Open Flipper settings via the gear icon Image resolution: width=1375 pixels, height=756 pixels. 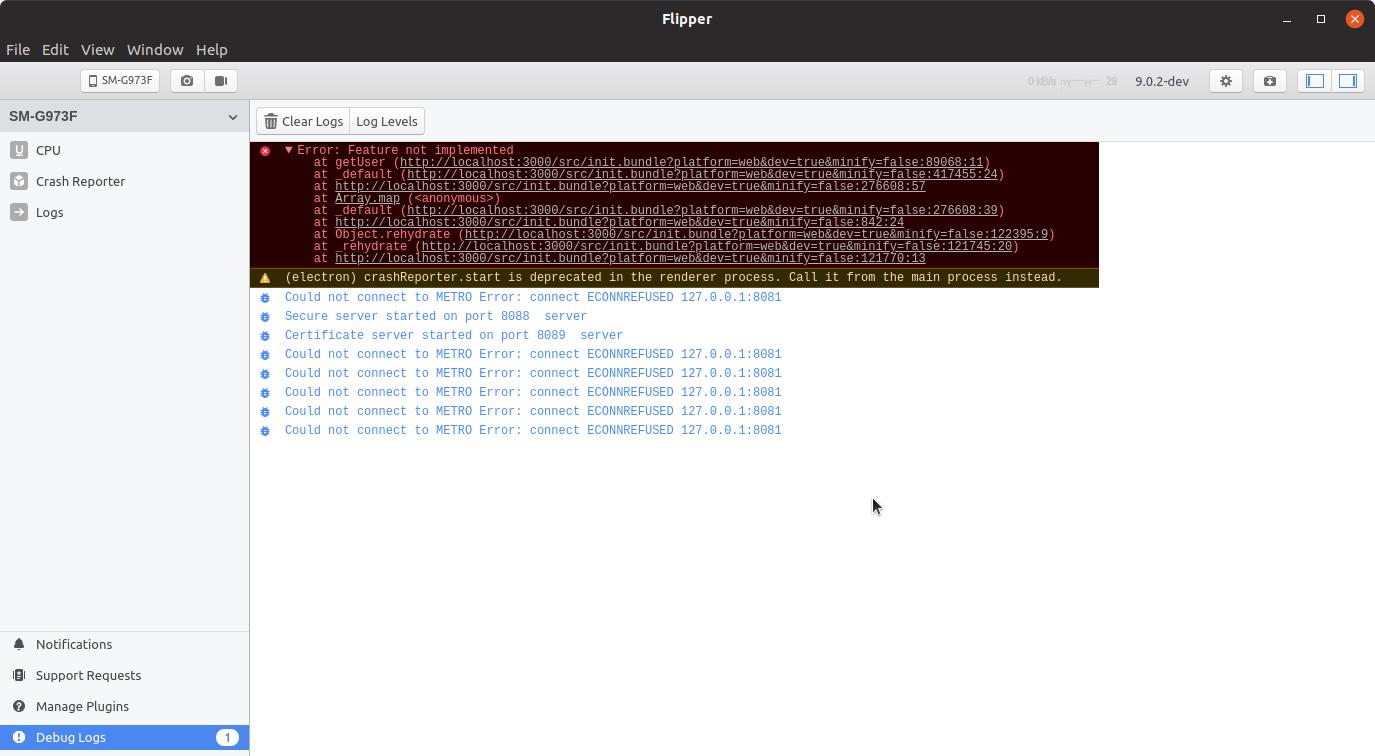pyautogui.click(x=1226, y=80)
